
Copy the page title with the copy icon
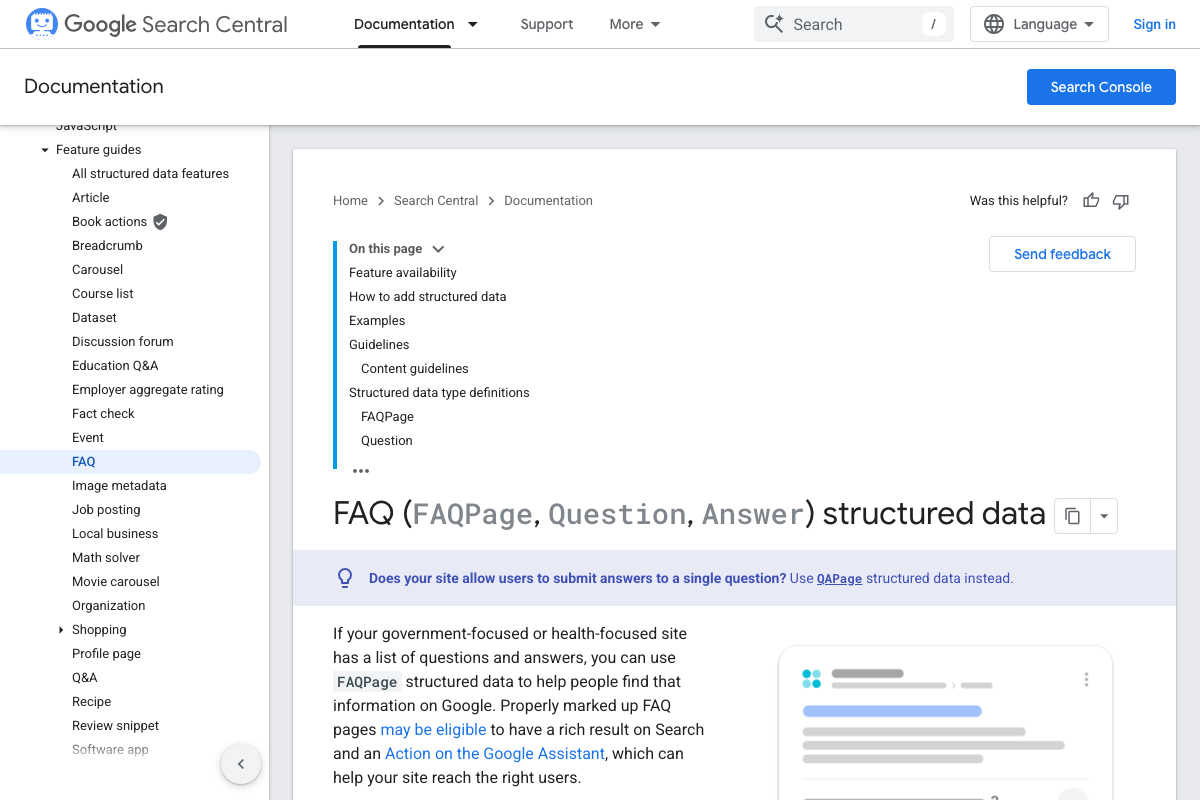click(x=1073, y=515)
